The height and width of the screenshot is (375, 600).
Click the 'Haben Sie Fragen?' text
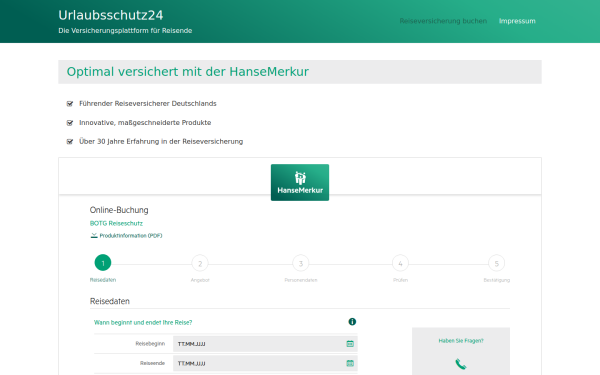click(461, 341)
